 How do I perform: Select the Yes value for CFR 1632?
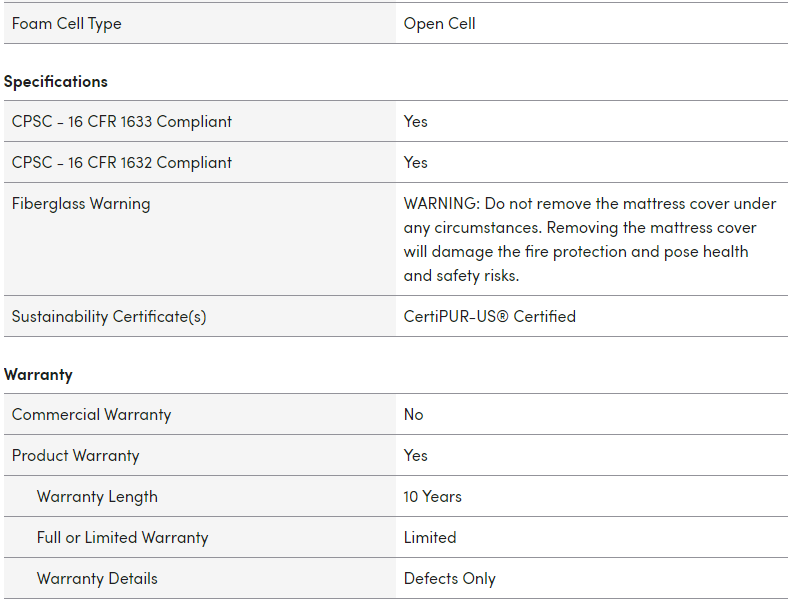pyautogui.click(x=416, y=162)
